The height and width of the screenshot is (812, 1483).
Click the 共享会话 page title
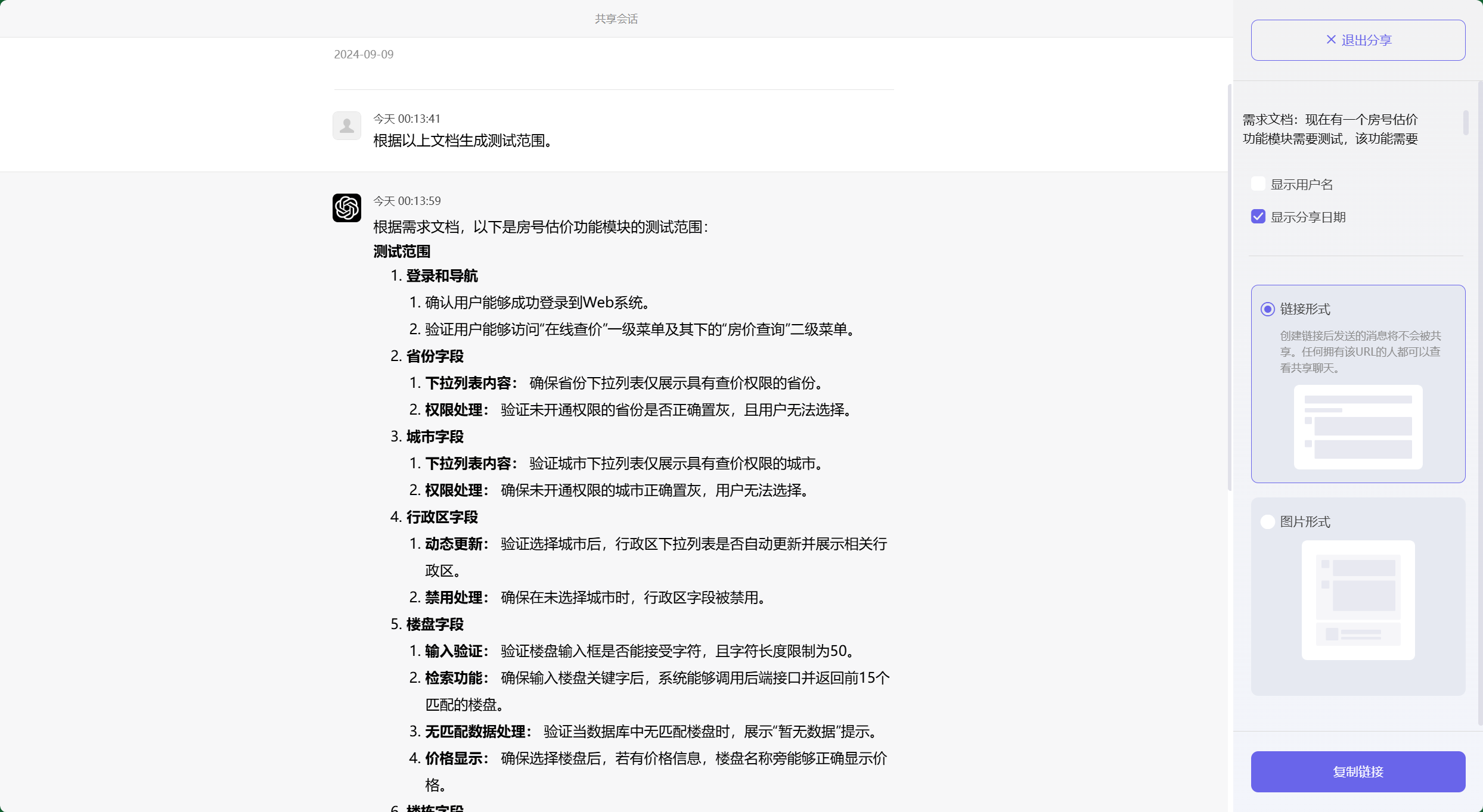click(616, 18)
